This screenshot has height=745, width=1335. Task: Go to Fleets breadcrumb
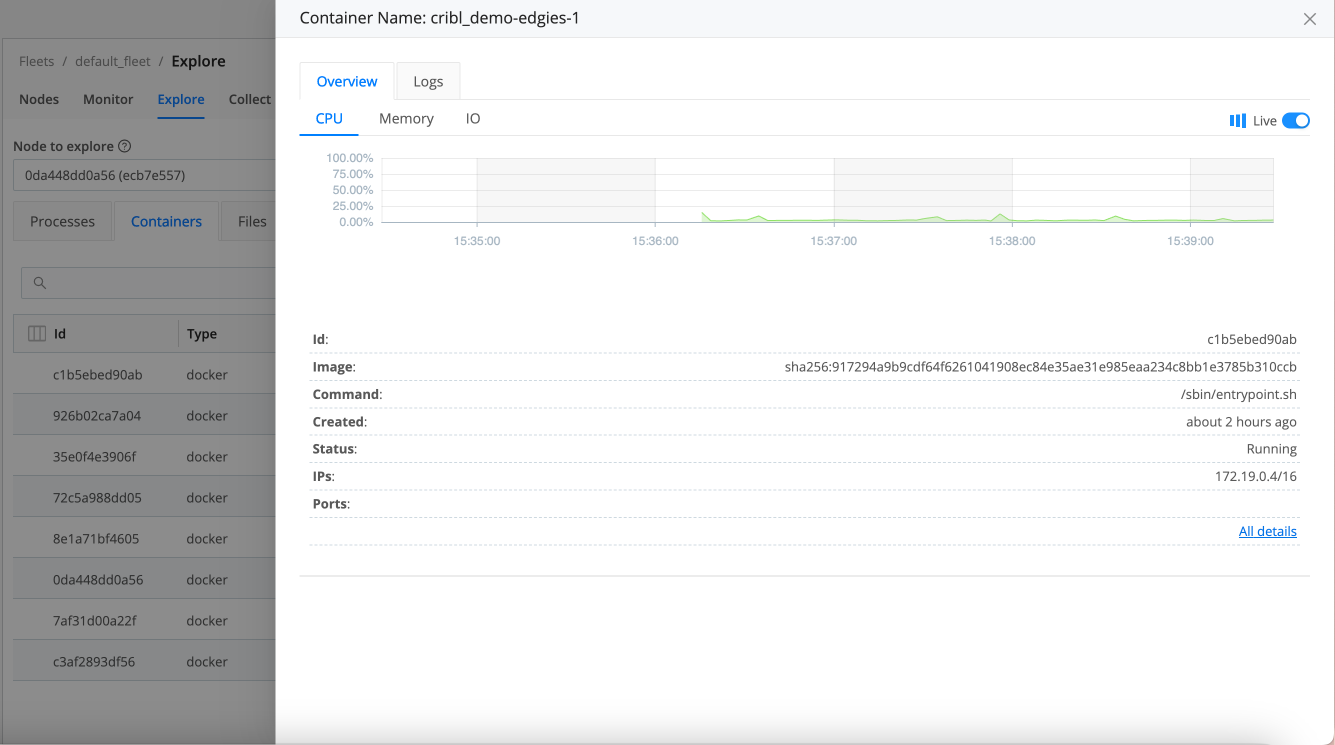click(36, 62)
